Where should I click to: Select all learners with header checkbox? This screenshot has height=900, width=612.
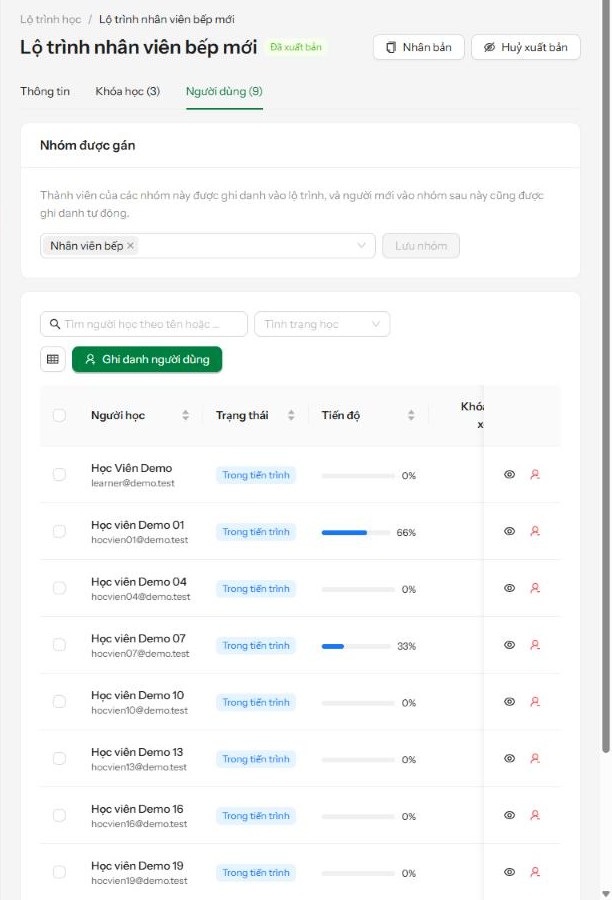tap(59, 415)
